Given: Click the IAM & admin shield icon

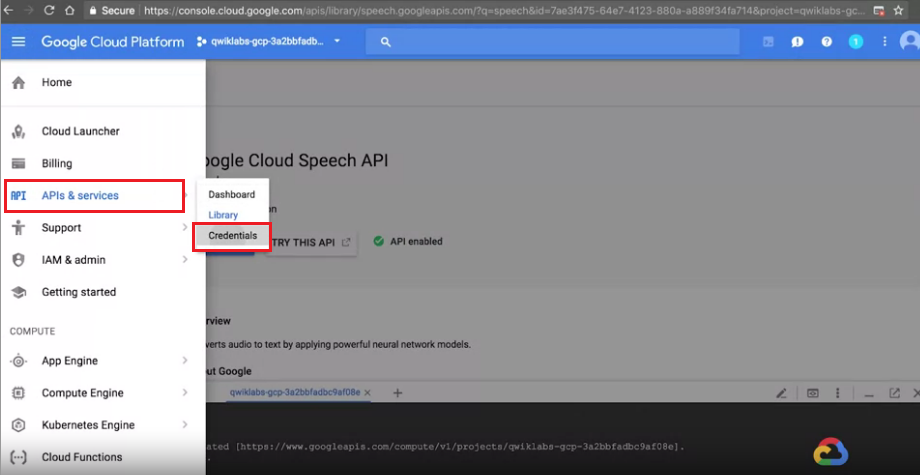Looking at the screenshot, I should coord(18,260).
